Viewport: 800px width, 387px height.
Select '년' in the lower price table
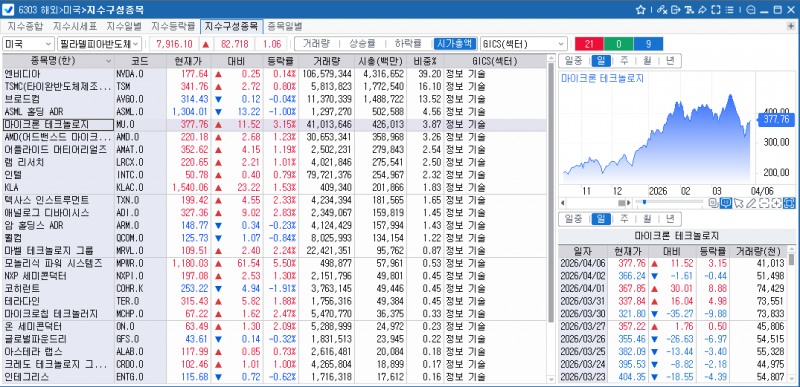pos(670,219)
